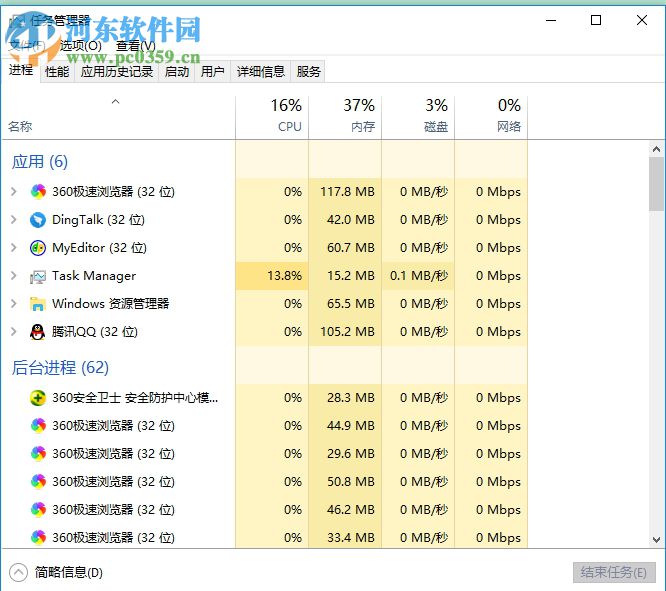The height and width of the screenshot is (591, 666).
Task: Select the 60.7 MB memory cell
Action: click(x=345, y=248)
